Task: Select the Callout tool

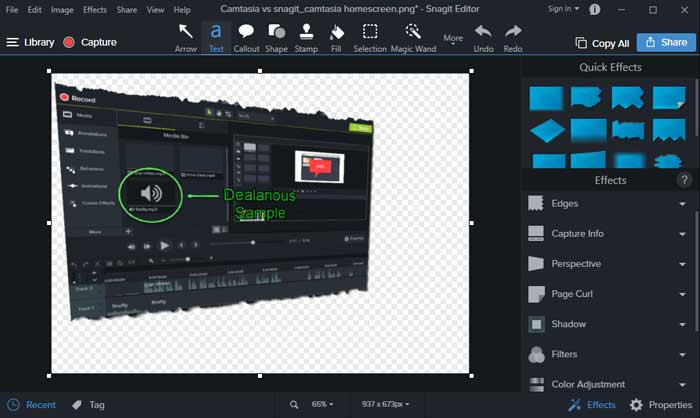Action: [246, 38]
